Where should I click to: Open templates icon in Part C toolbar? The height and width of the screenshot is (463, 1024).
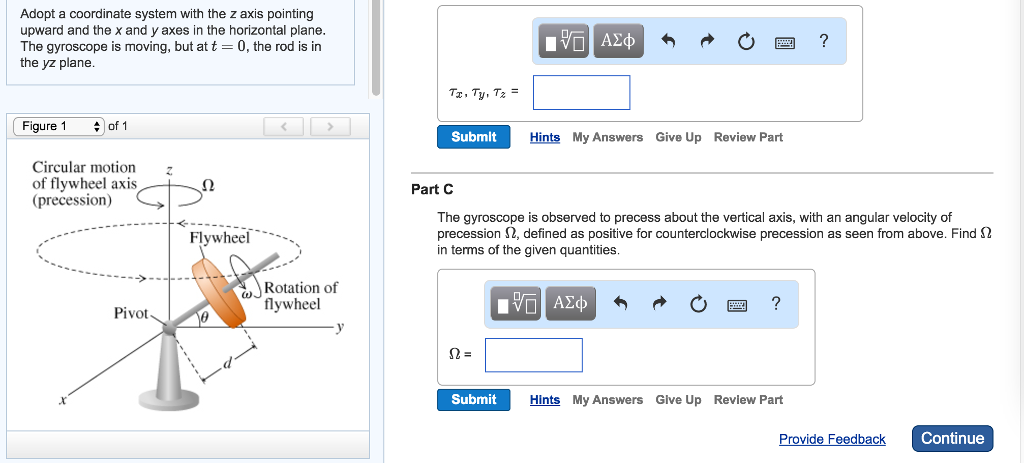pyautogui.click(x=517, y=304)
